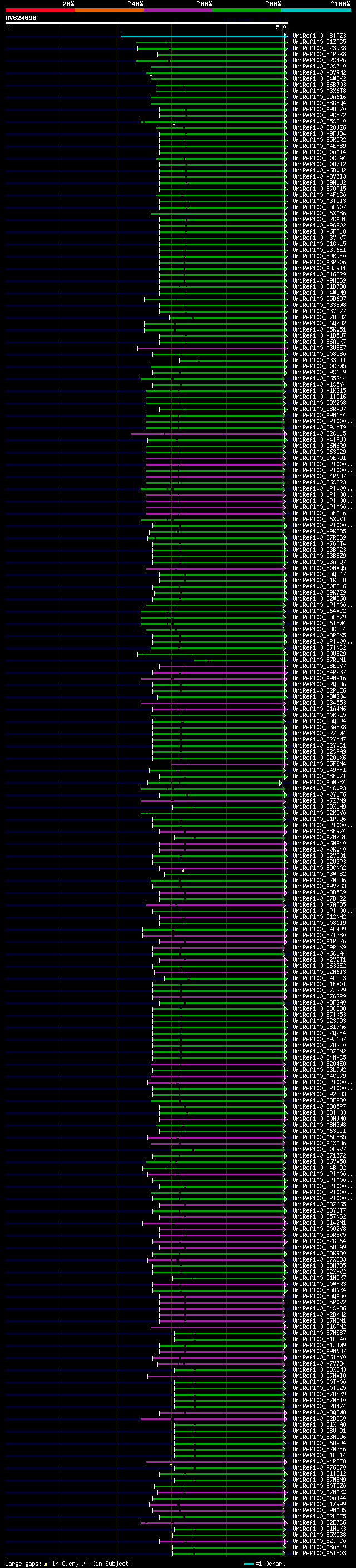Open hit UniRef100_C1ZTG5

[319, 42]
